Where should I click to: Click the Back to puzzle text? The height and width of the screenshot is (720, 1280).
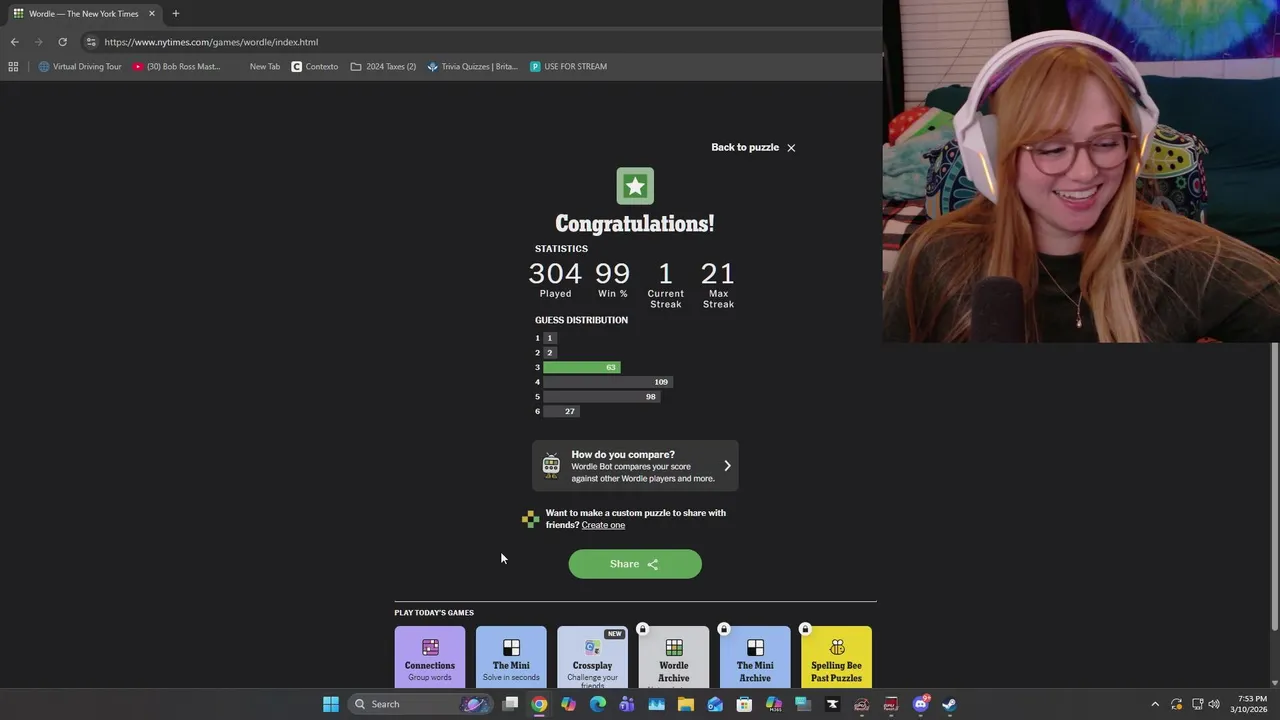[x=745, y=147]
